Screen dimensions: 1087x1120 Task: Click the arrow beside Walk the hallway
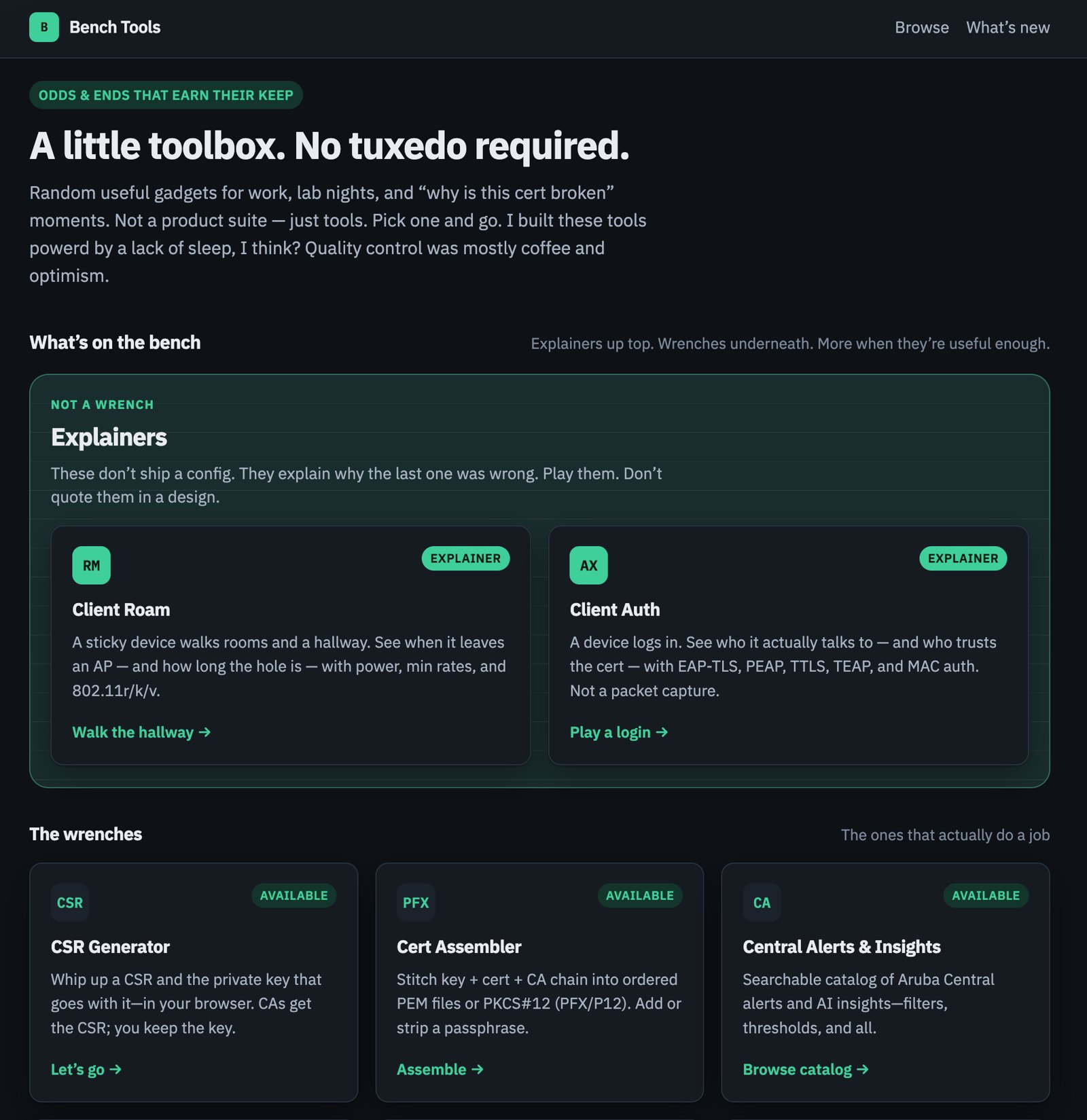coord(204,732)
